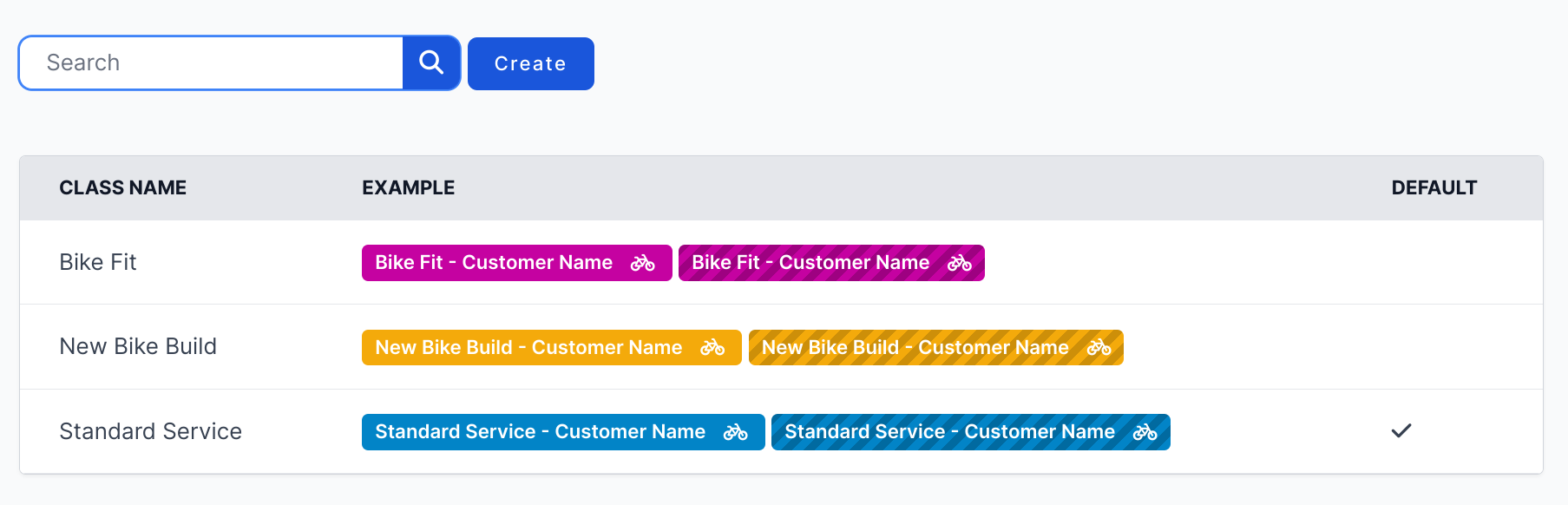Click inside the Search input field
This screenshot has height=505, width=1568.
click(x=208, y=62)
